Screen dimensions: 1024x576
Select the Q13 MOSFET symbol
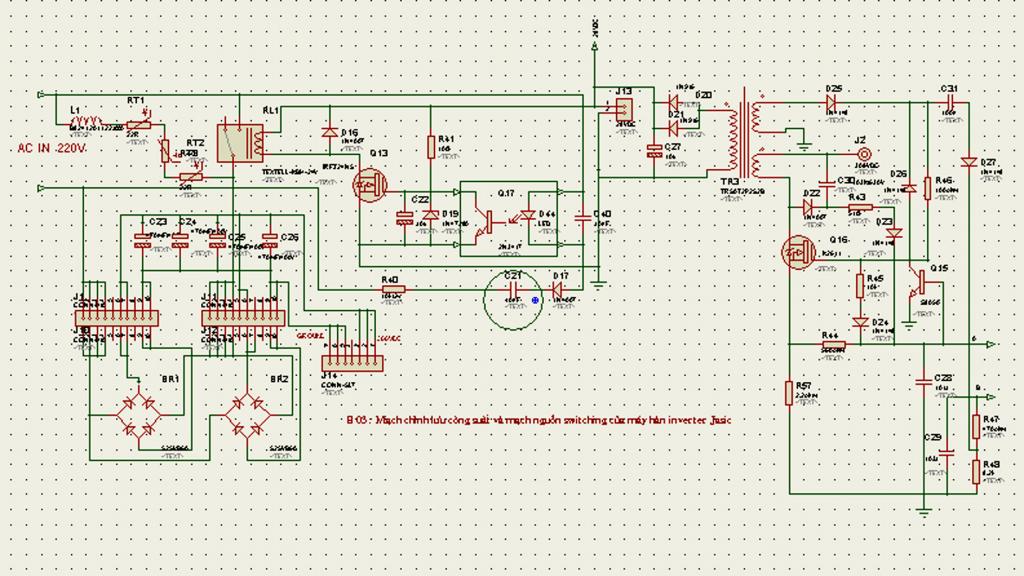coord(370,185)
